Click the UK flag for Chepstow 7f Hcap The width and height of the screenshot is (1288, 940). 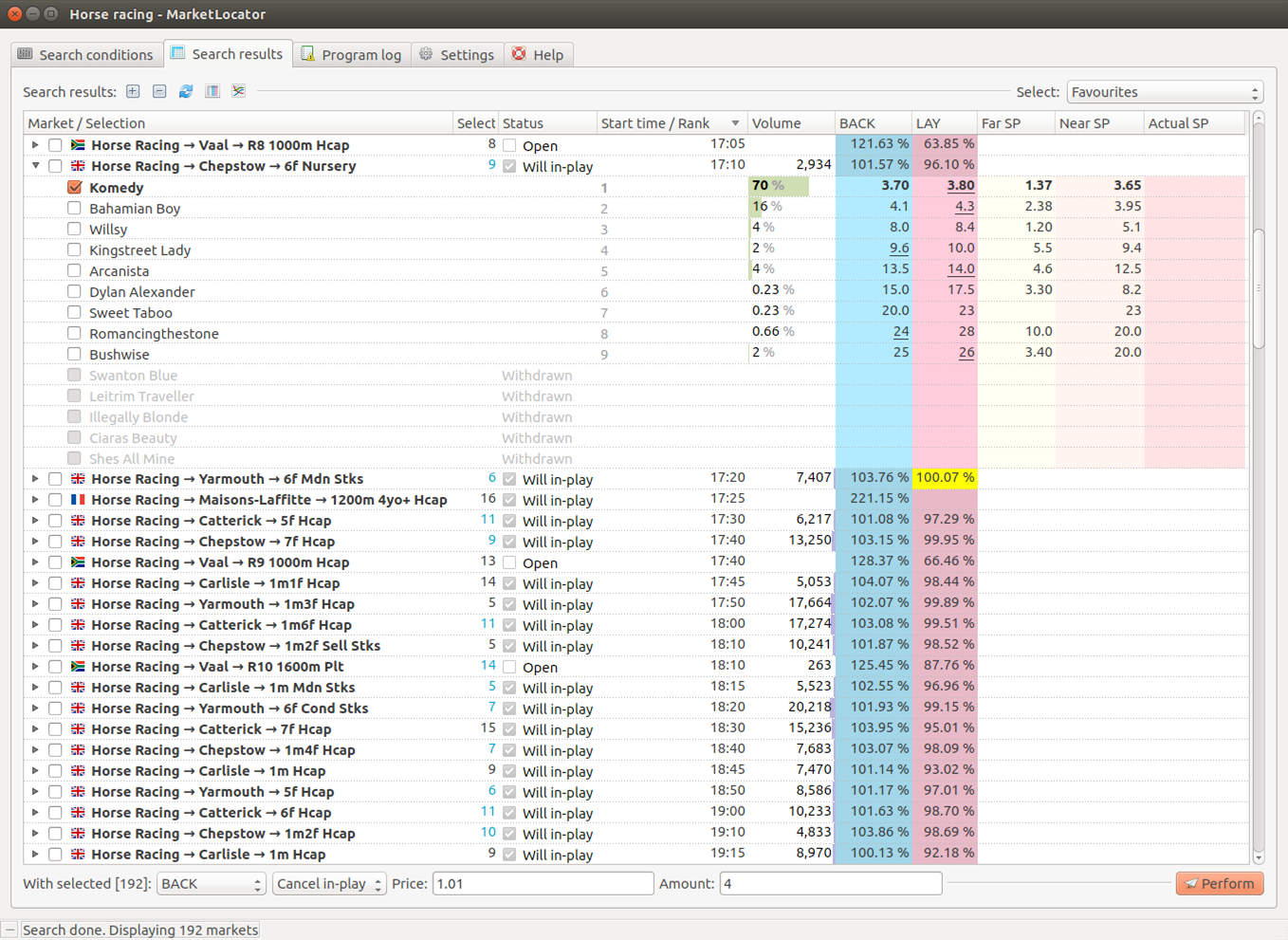78,542
